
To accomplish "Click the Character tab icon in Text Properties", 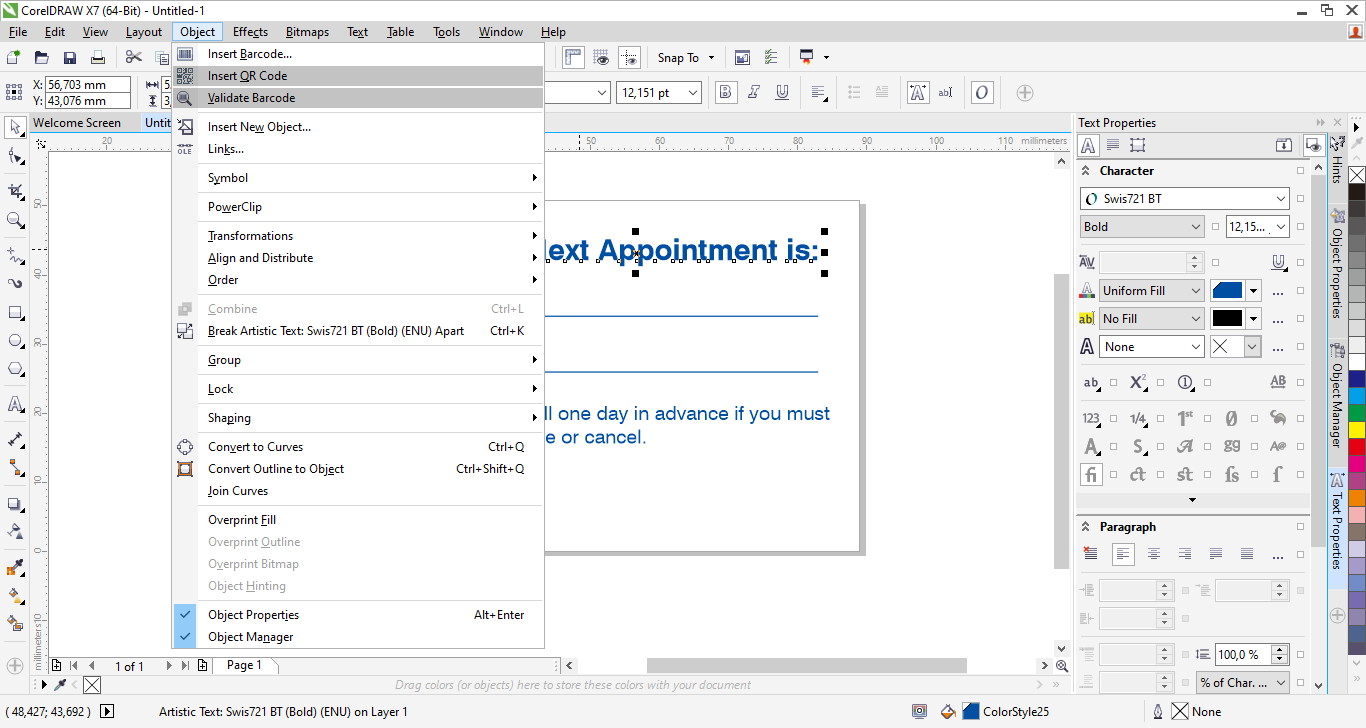I will [x=1089, y=145].
